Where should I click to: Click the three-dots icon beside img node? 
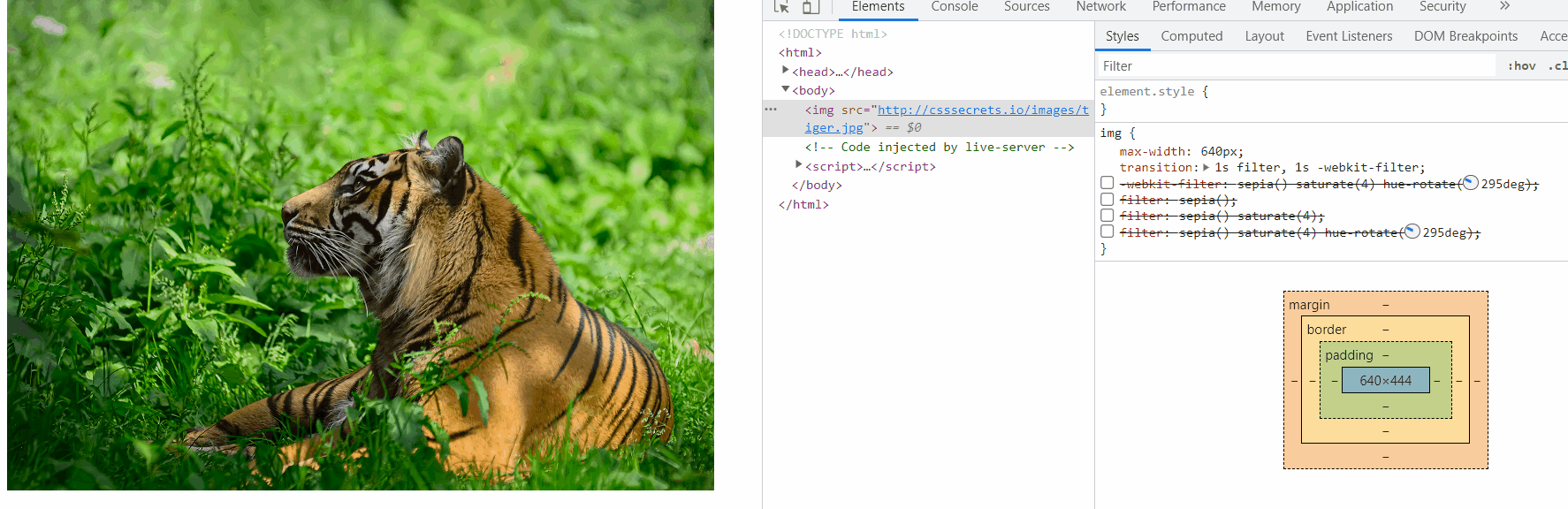[x=771, y=110]
